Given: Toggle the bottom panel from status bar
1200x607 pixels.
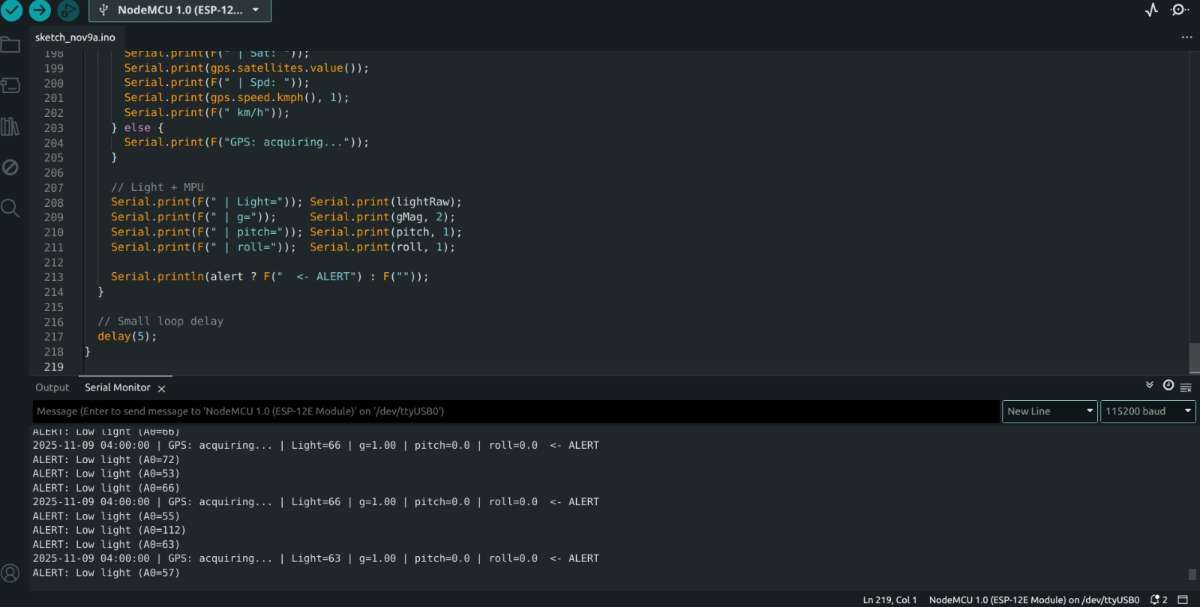Looking at the screenshot, I should 1182,599.
